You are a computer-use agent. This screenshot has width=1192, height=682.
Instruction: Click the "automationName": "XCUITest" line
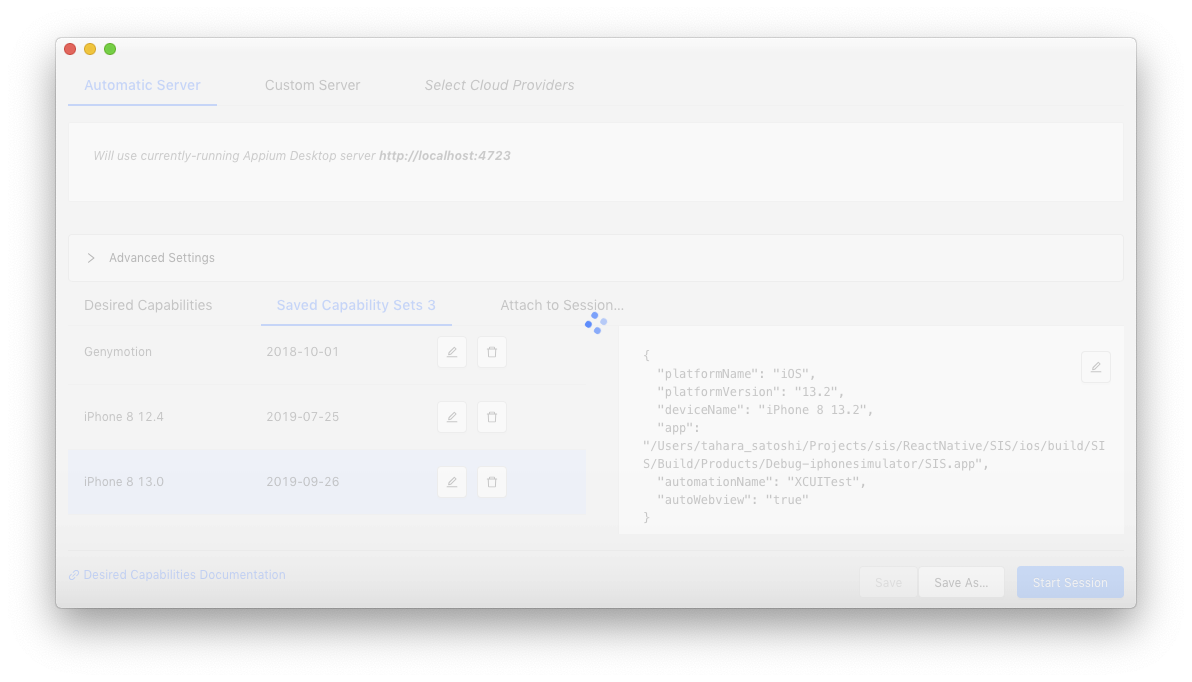pyautogui.click(x=761, y=482)
